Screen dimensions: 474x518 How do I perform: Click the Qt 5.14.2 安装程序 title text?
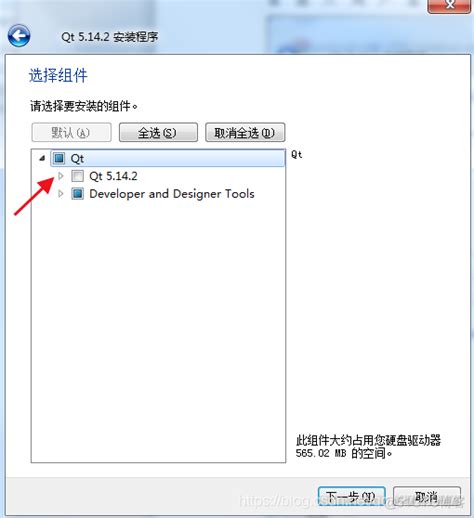coord(110,37)
